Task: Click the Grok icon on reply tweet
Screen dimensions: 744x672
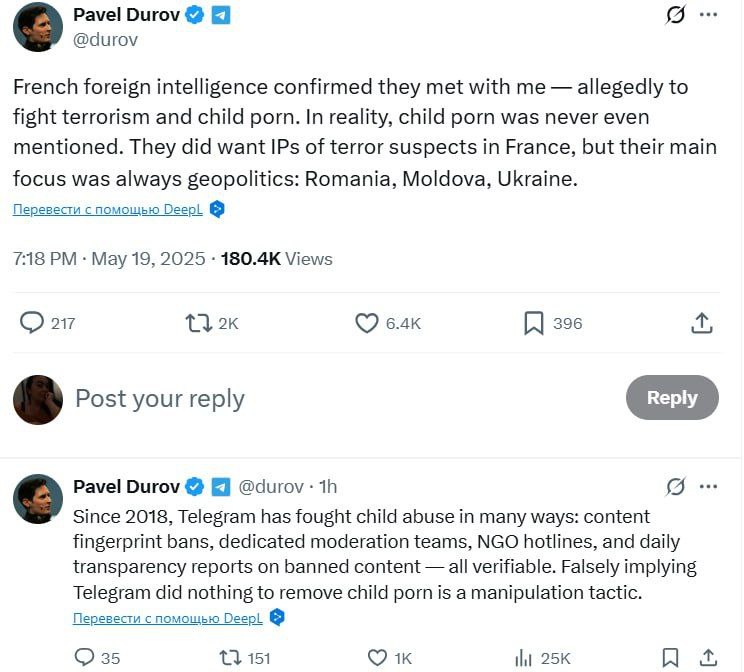Action: pos(675,487)
